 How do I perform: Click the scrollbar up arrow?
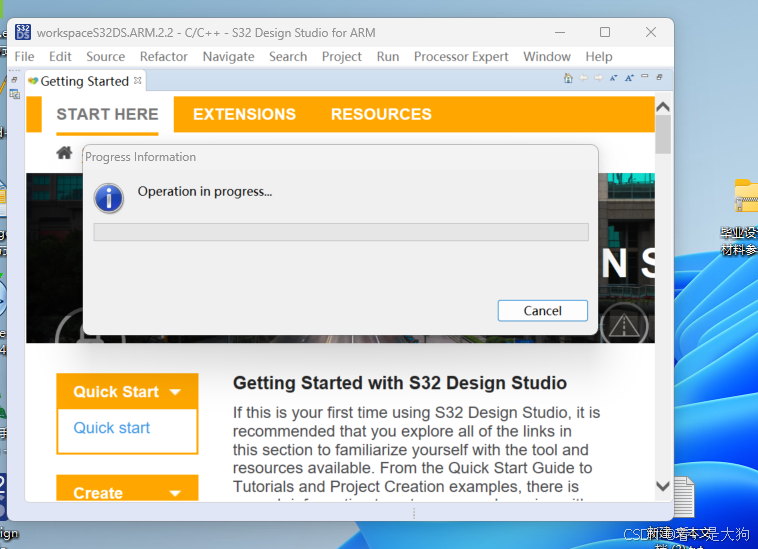pos(663,107)
